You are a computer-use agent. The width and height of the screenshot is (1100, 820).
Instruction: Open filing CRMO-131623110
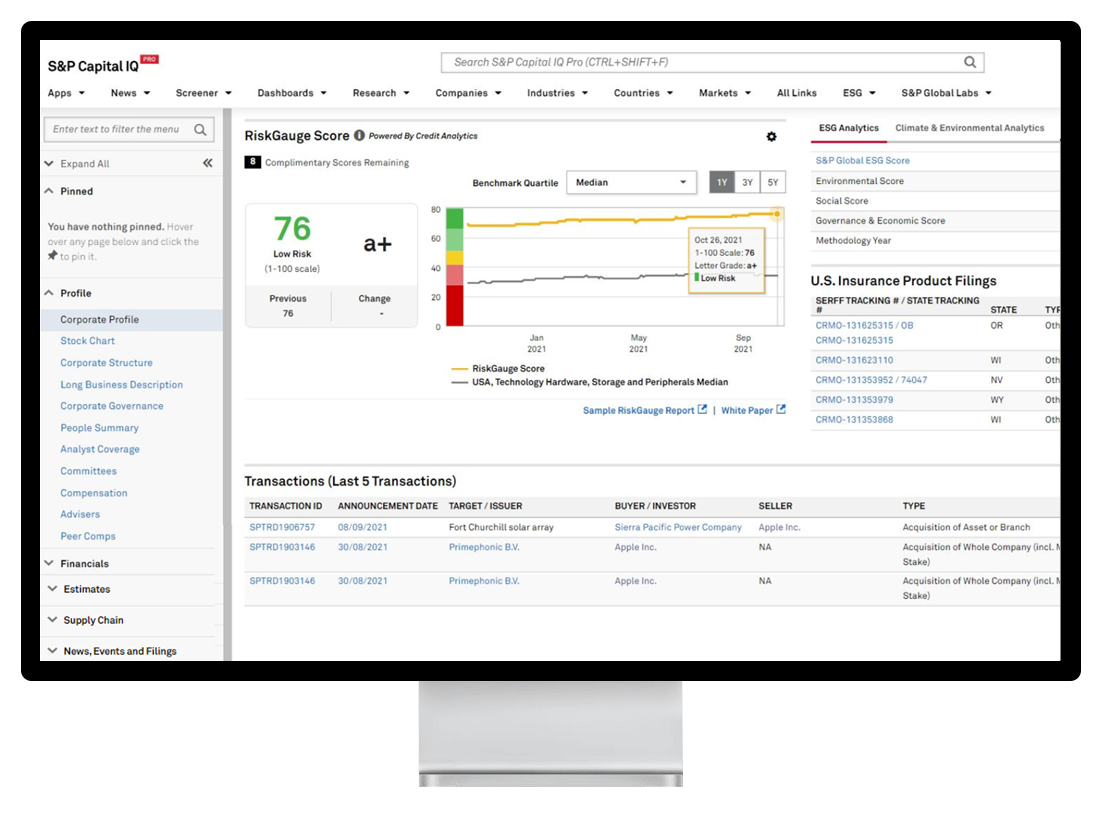click(x=854, y=360)
